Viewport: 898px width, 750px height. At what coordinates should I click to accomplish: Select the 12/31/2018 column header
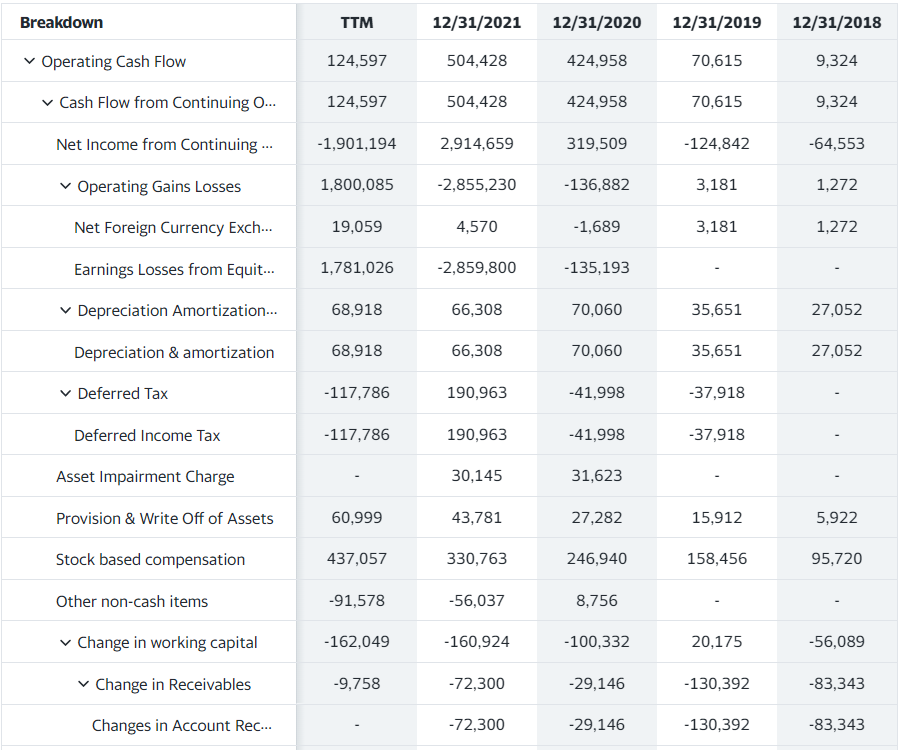(x=836, y=21)
